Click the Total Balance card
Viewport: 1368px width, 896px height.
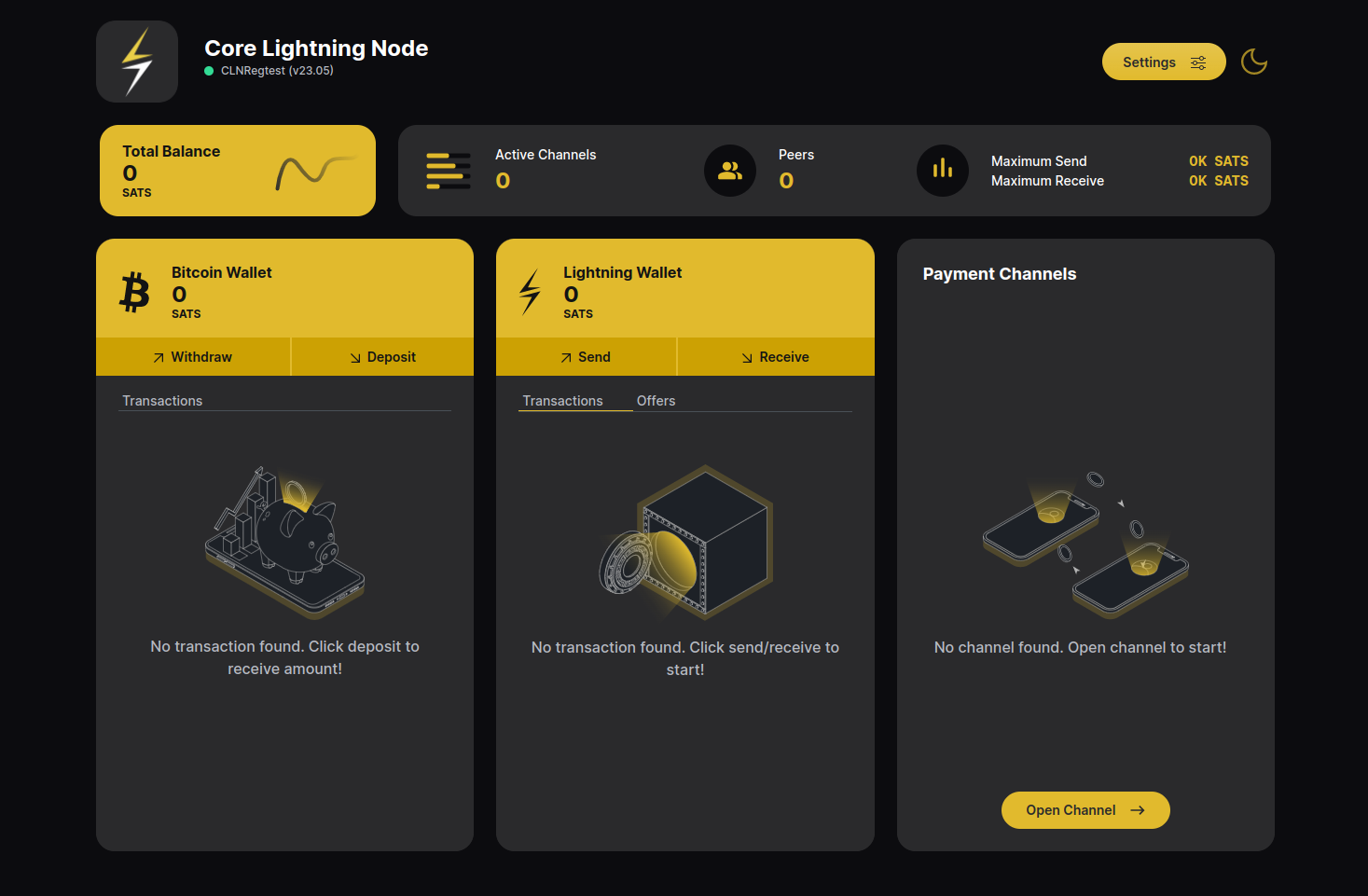pyautogui.click(x=238, y=171)
